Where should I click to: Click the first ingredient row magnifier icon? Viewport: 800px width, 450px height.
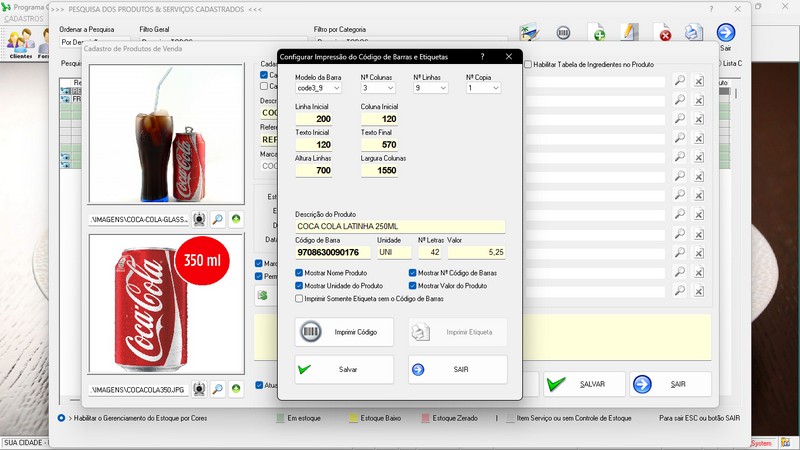click(x=679, y=81)
